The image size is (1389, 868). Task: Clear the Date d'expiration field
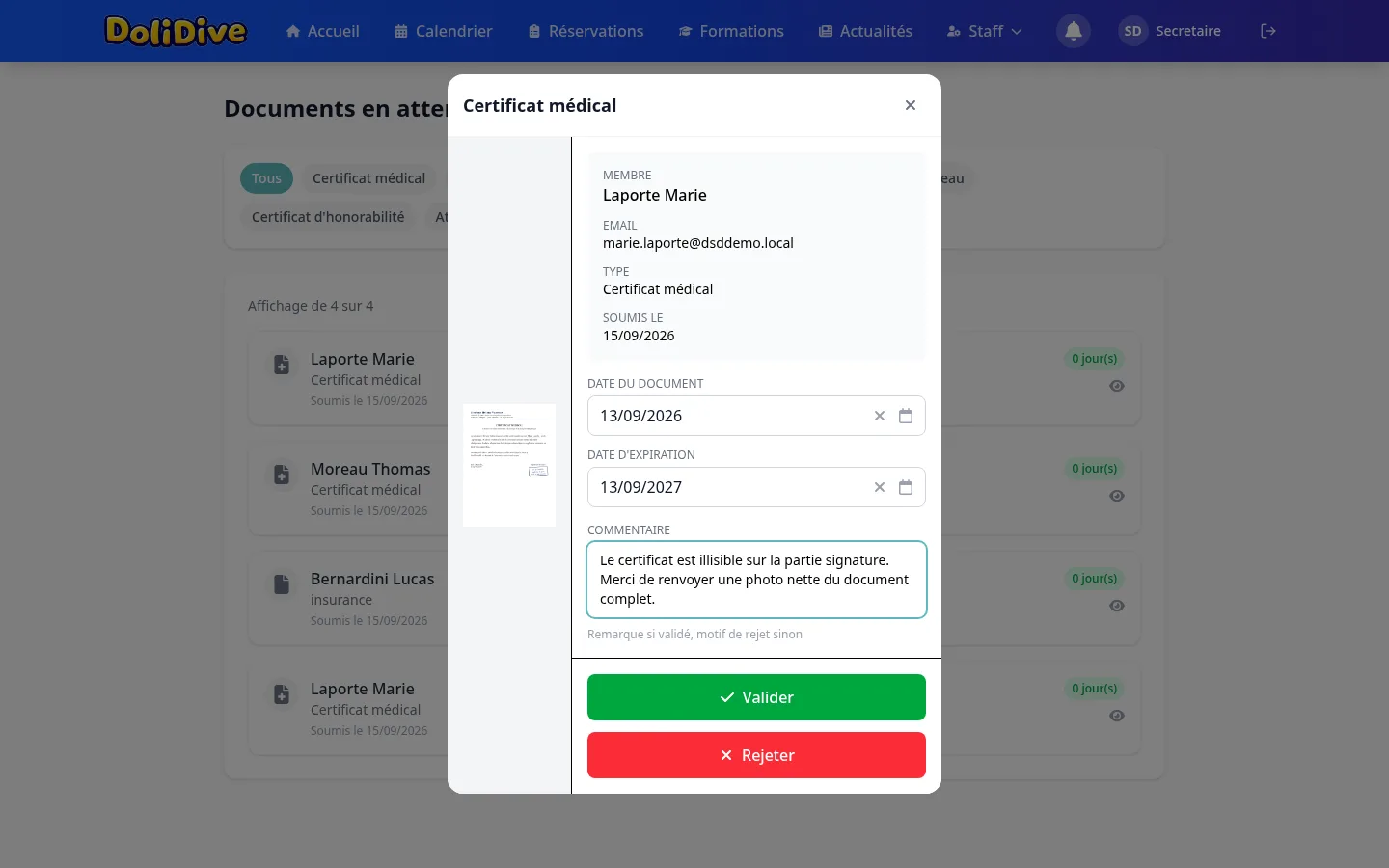[880, 487]
